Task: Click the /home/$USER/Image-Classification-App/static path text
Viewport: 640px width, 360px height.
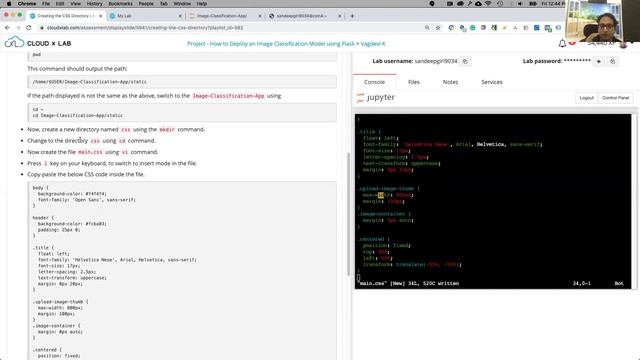Action: click(89, 82)
